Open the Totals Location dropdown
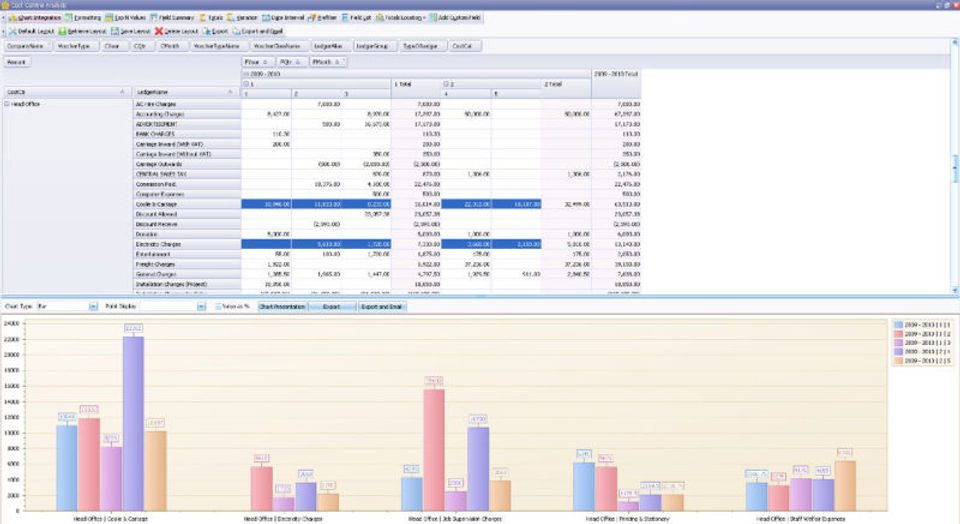 [x=400, y=18]
